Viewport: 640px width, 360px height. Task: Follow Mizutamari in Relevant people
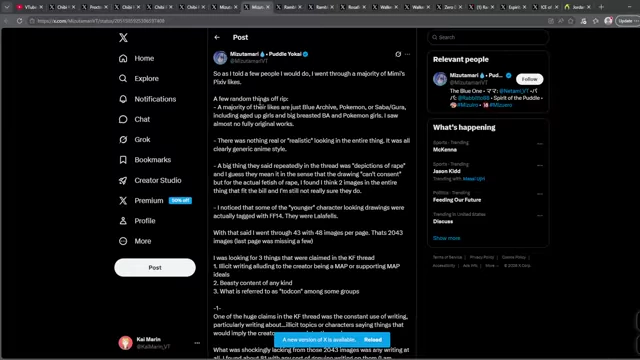[x=529, y=79]
